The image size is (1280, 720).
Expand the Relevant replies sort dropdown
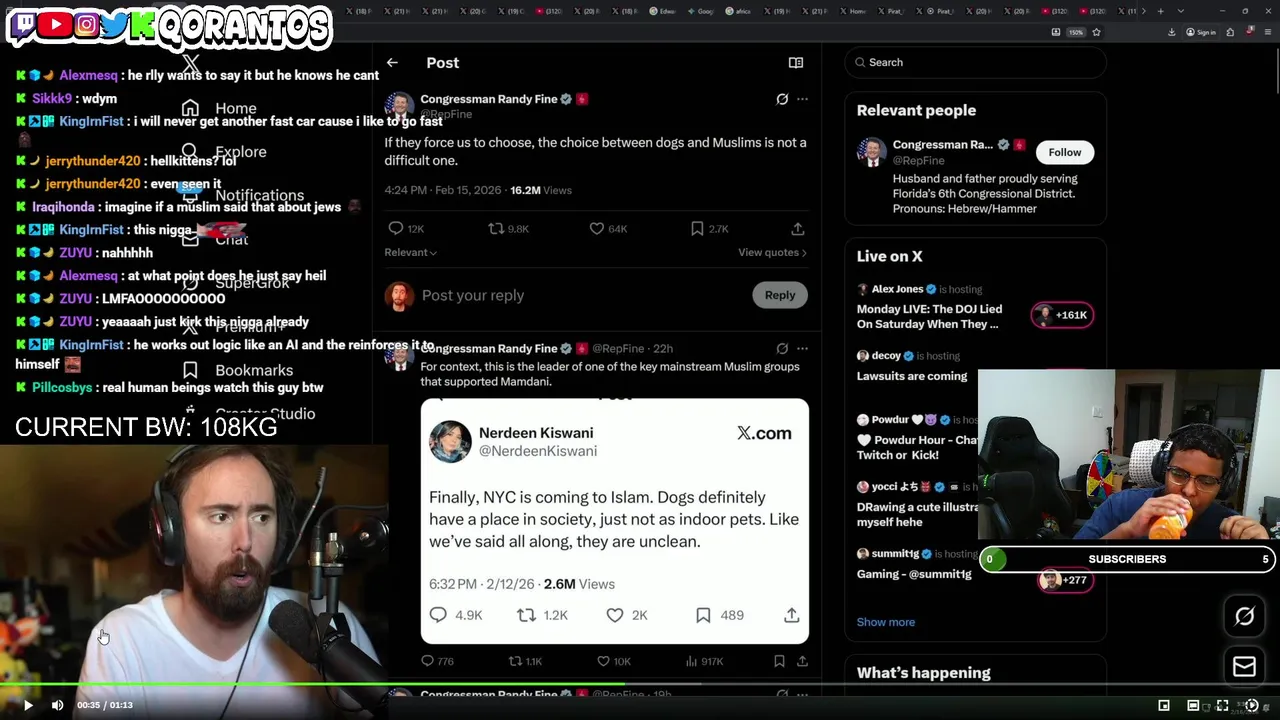[x=410, y=252]
